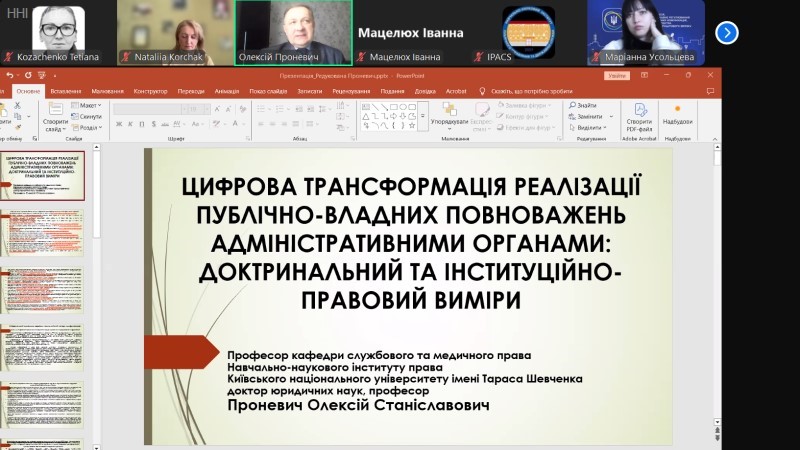Viewport: 800px width, 450px height.
Task: Select the oval shape in shapes gallery
Action: [x=403, y=107]
